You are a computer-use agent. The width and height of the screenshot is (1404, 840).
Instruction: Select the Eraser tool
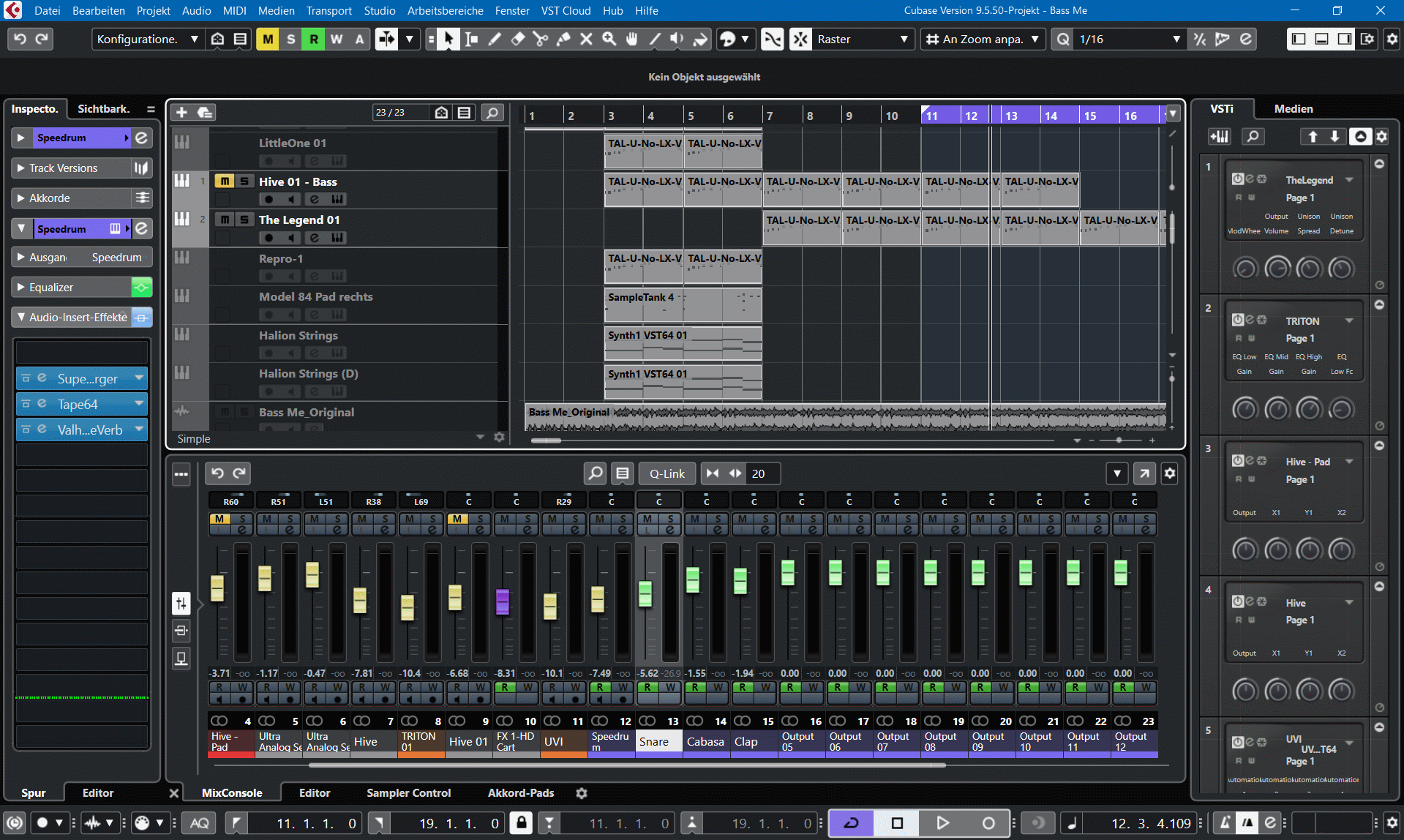point(518,40)
